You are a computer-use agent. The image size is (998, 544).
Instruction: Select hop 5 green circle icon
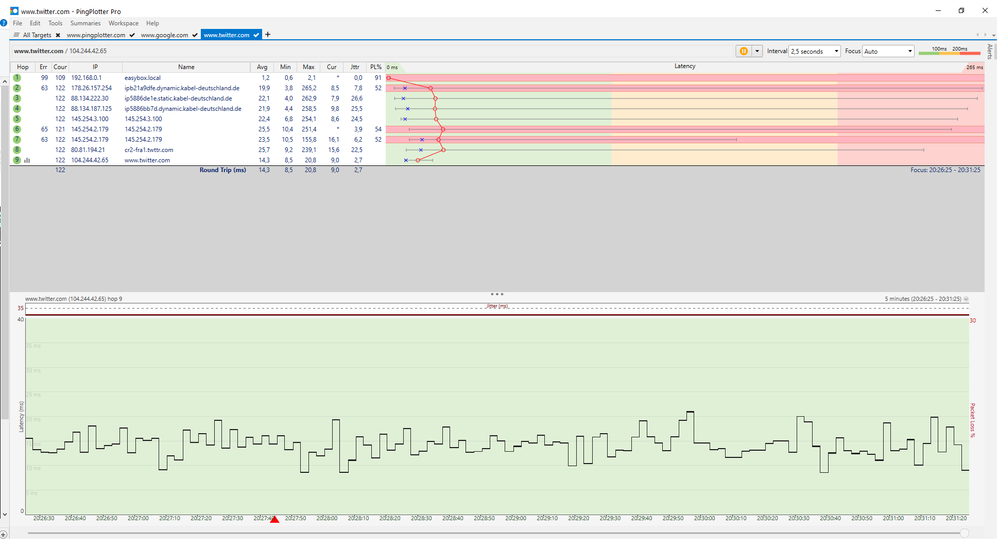coord(17,118)
